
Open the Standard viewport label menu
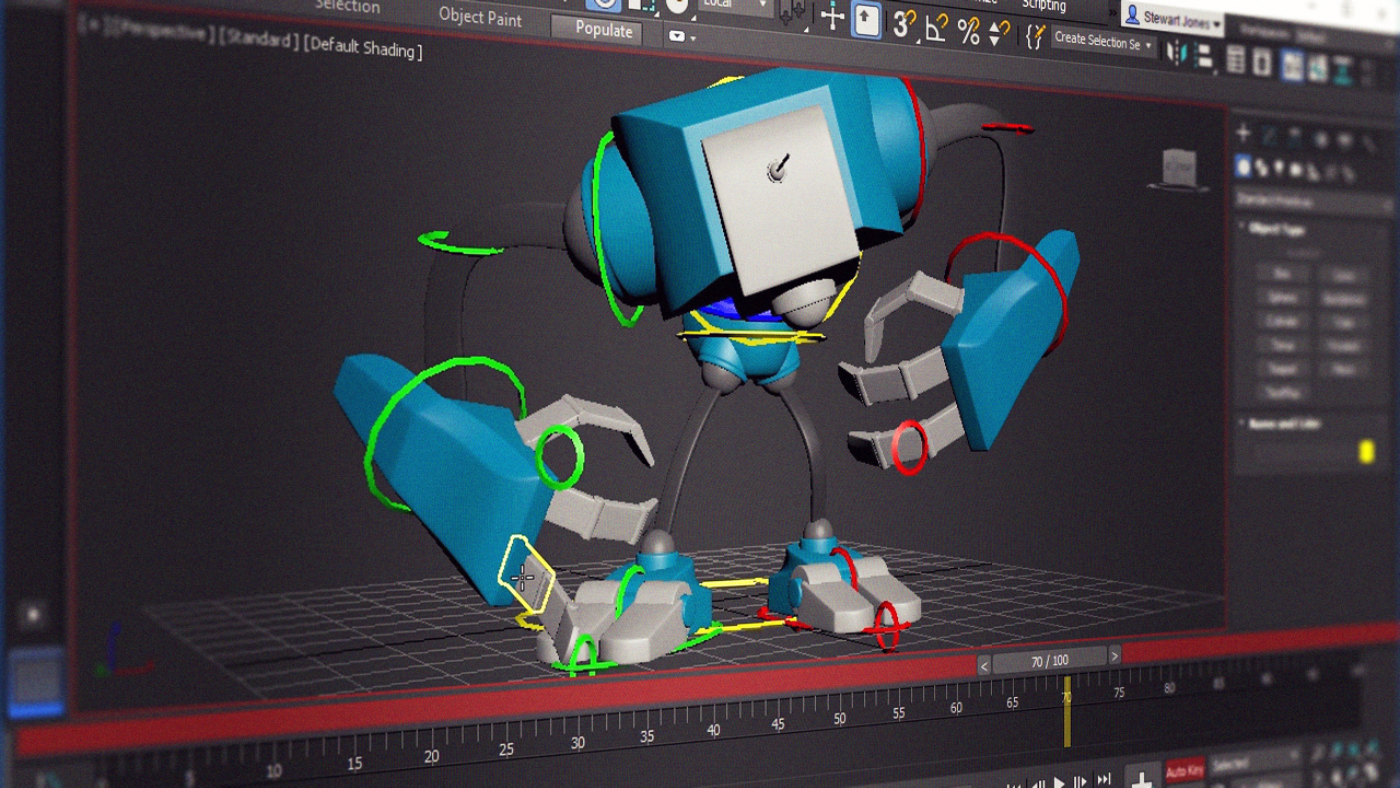258,41
